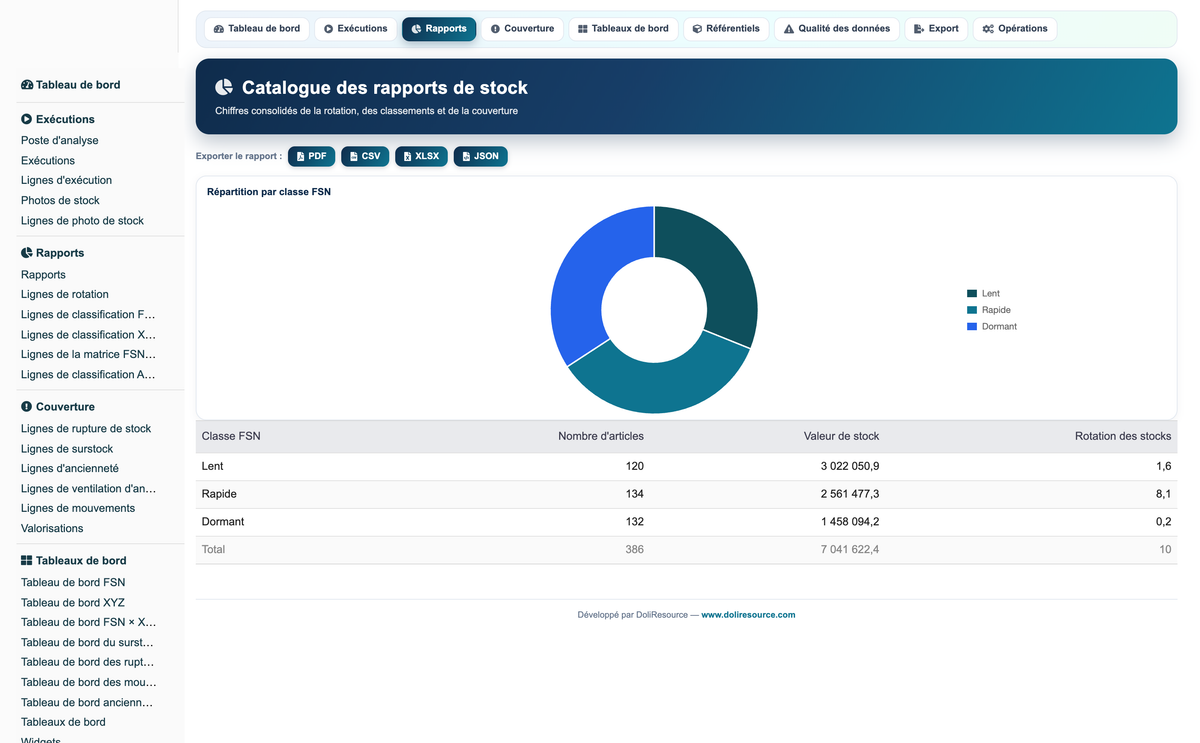
Task: Open Lignes de mouvements in sidebar
Action: 78,509
